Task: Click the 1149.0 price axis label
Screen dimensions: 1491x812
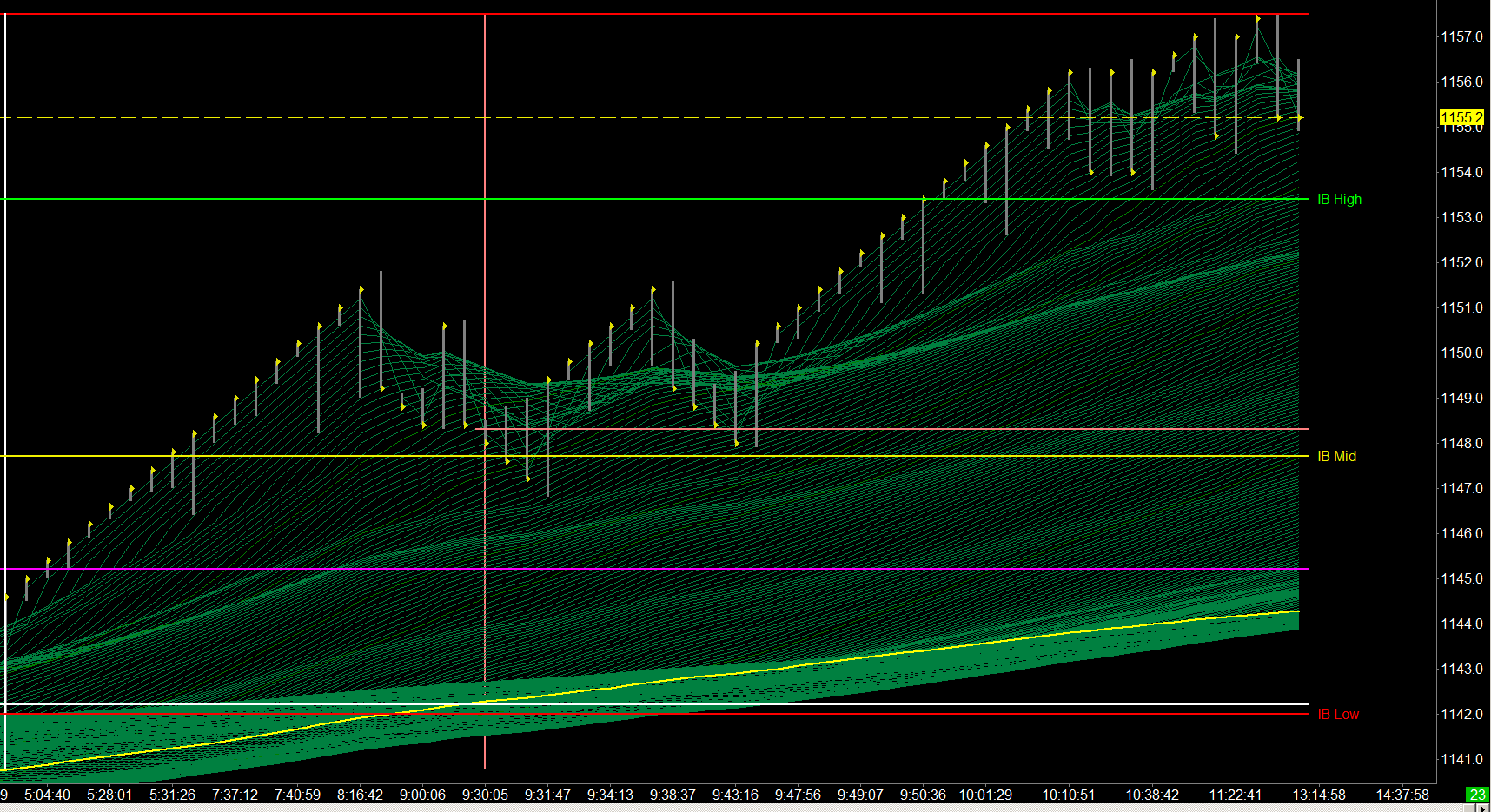Action: 1461,399
